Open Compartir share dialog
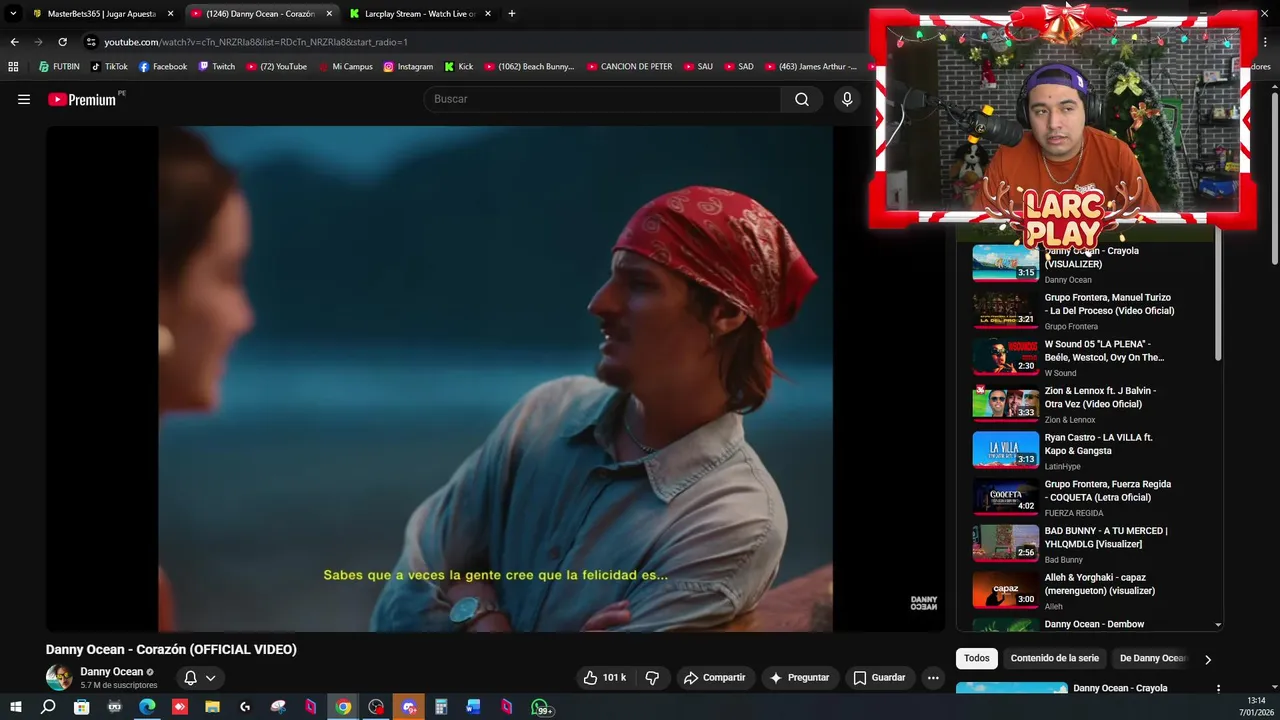 [715, 677]
